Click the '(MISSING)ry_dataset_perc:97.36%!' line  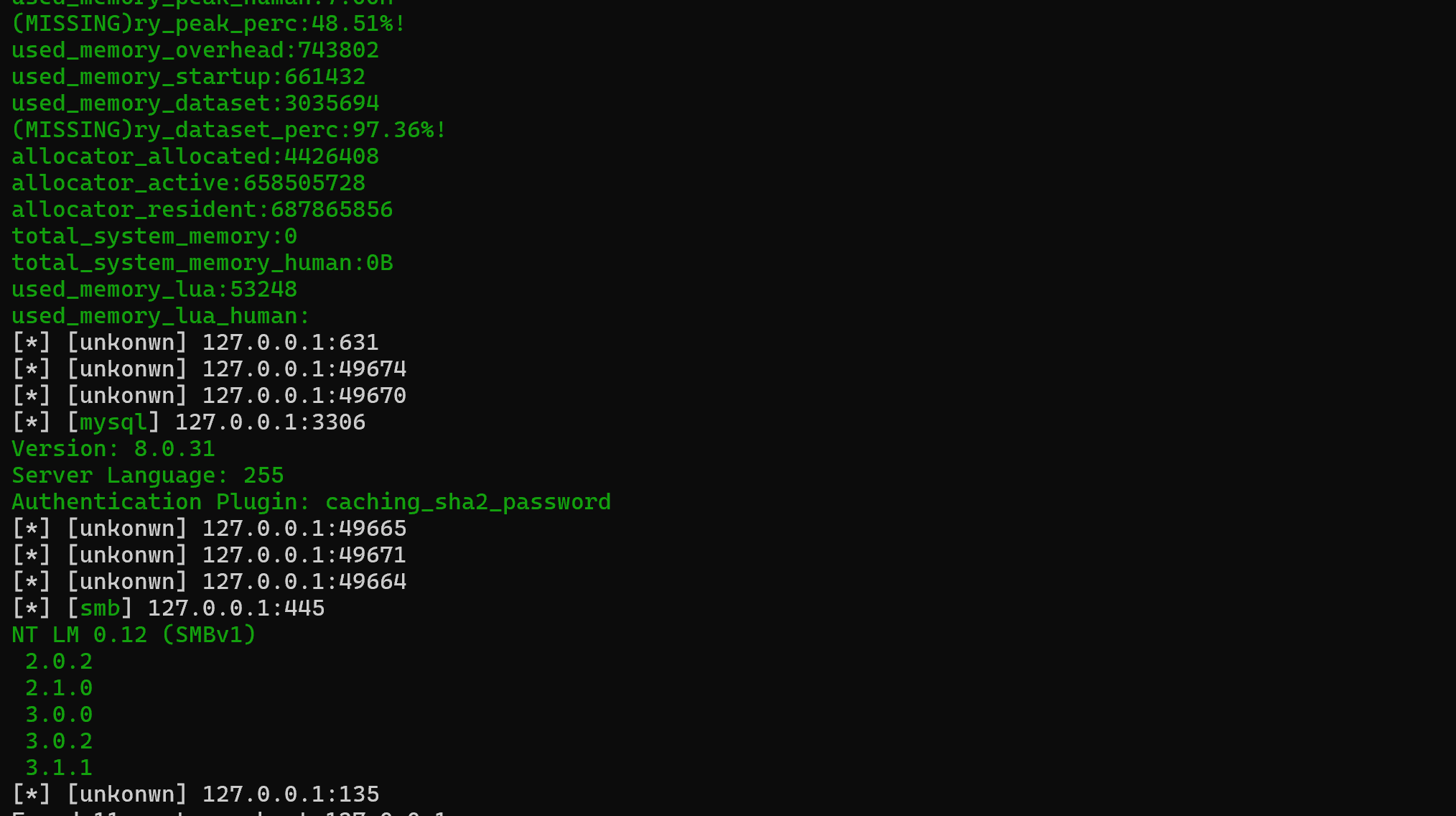(230, 130)
